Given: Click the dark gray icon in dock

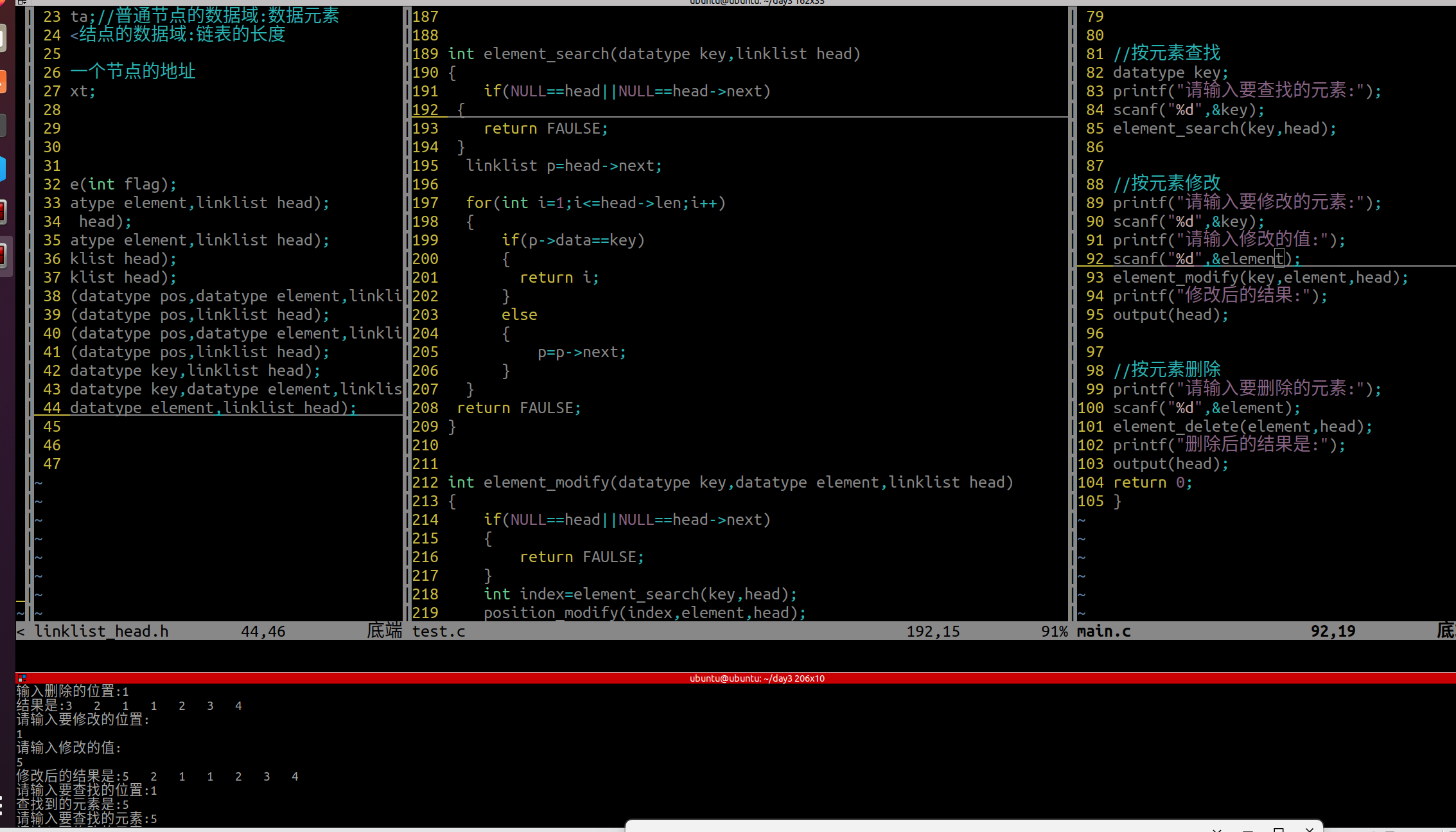Looking at the screenshot, I should click(3, 125).
